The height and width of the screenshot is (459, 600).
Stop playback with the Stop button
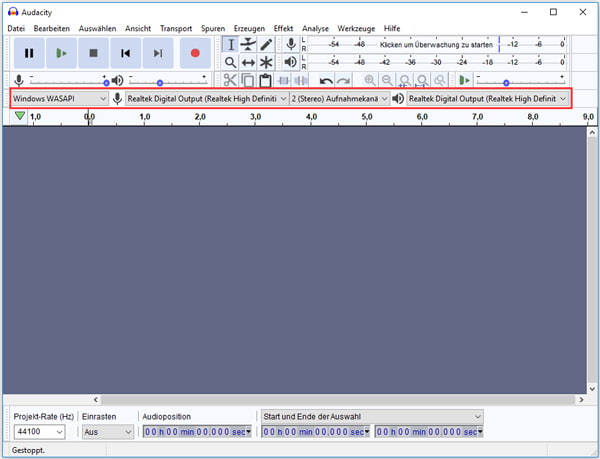click(93, 53)
